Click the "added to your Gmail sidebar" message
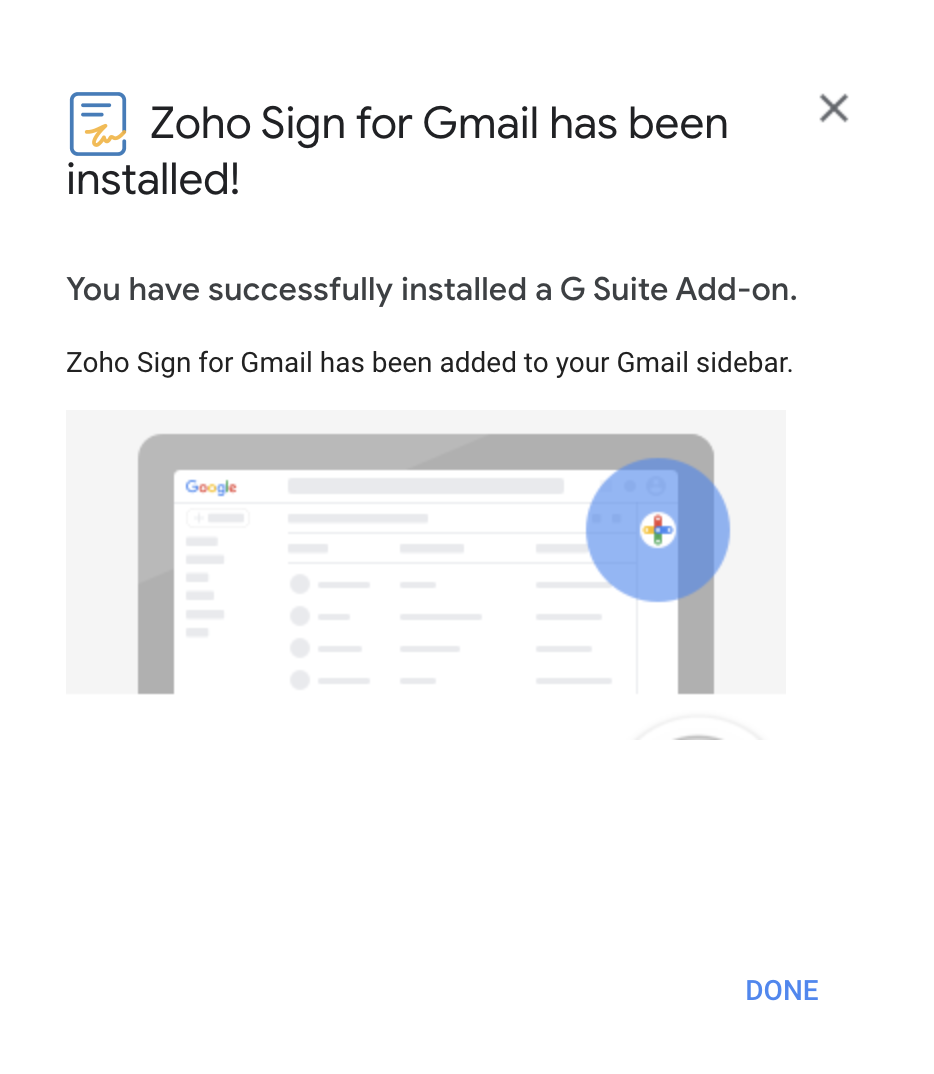This screenshot has height=1074, width=934. tap(429, 362)
